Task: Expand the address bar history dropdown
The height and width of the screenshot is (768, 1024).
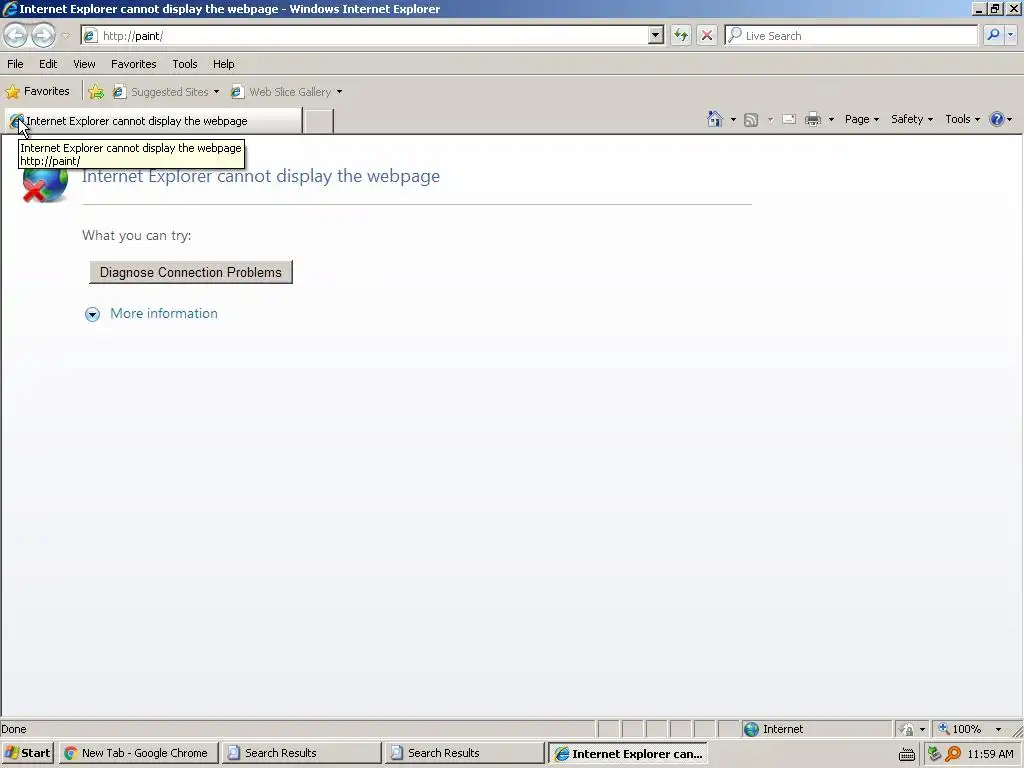Action: tap(656, 36)
